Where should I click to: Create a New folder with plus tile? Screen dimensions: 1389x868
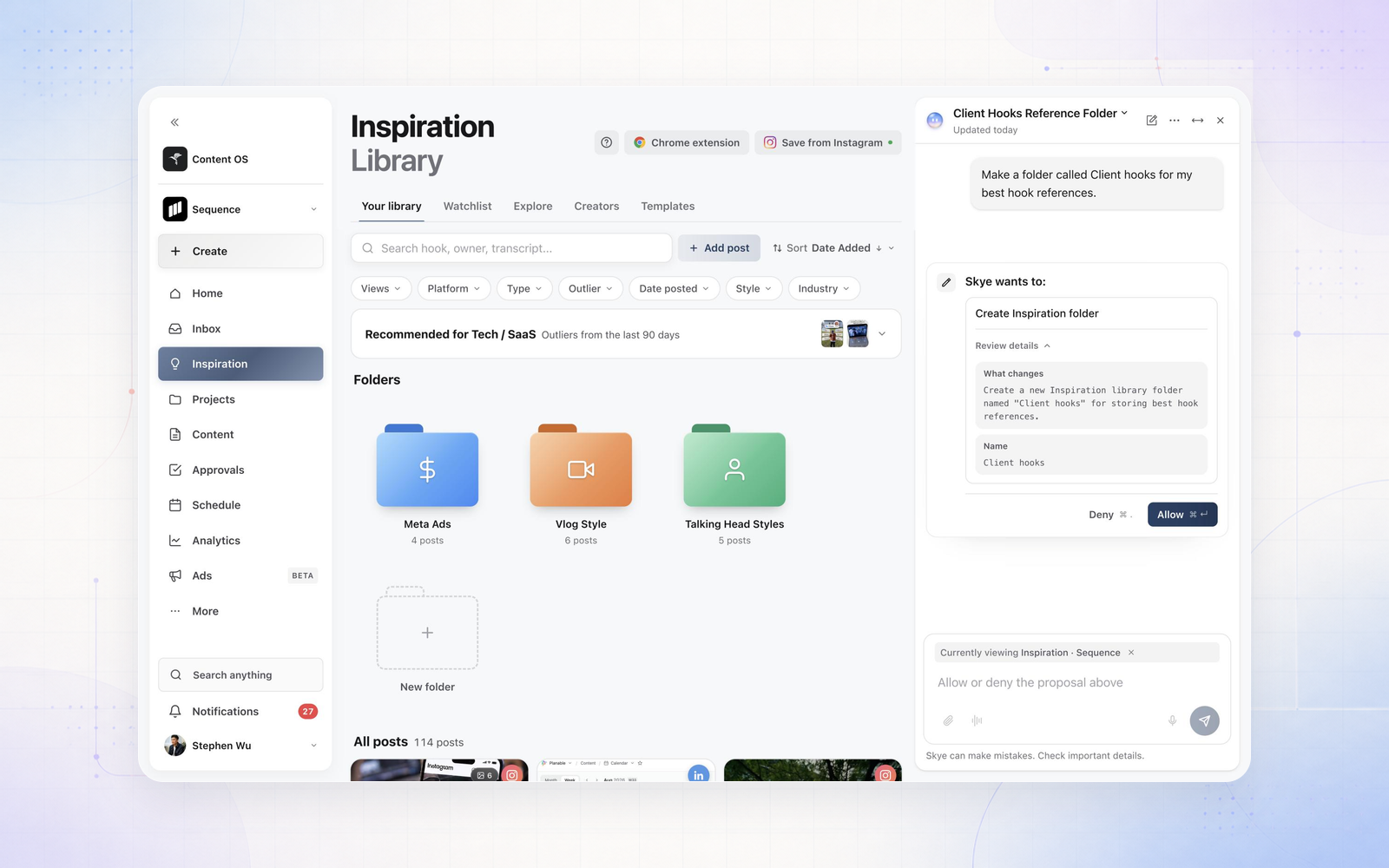(x=427, y=628)
